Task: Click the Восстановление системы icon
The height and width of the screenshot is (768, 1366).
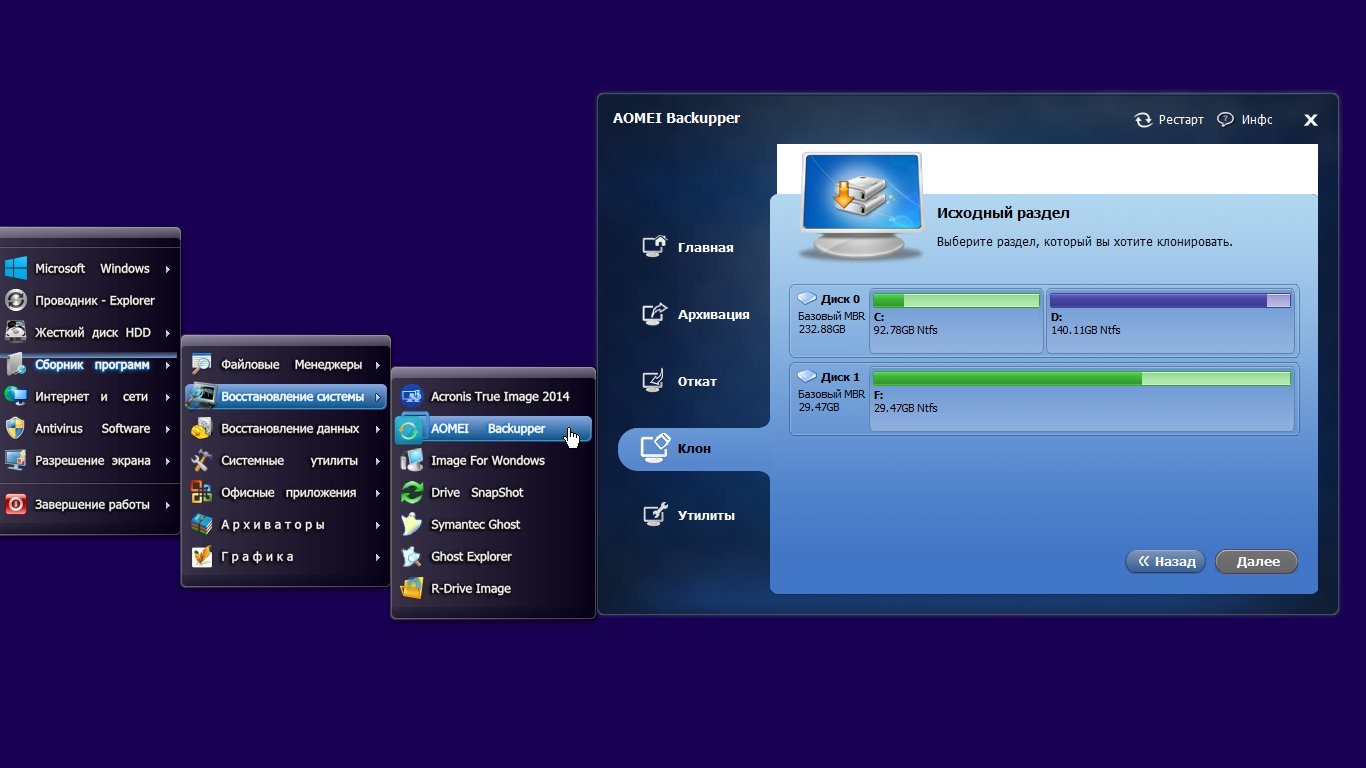Action: [202, 396]
